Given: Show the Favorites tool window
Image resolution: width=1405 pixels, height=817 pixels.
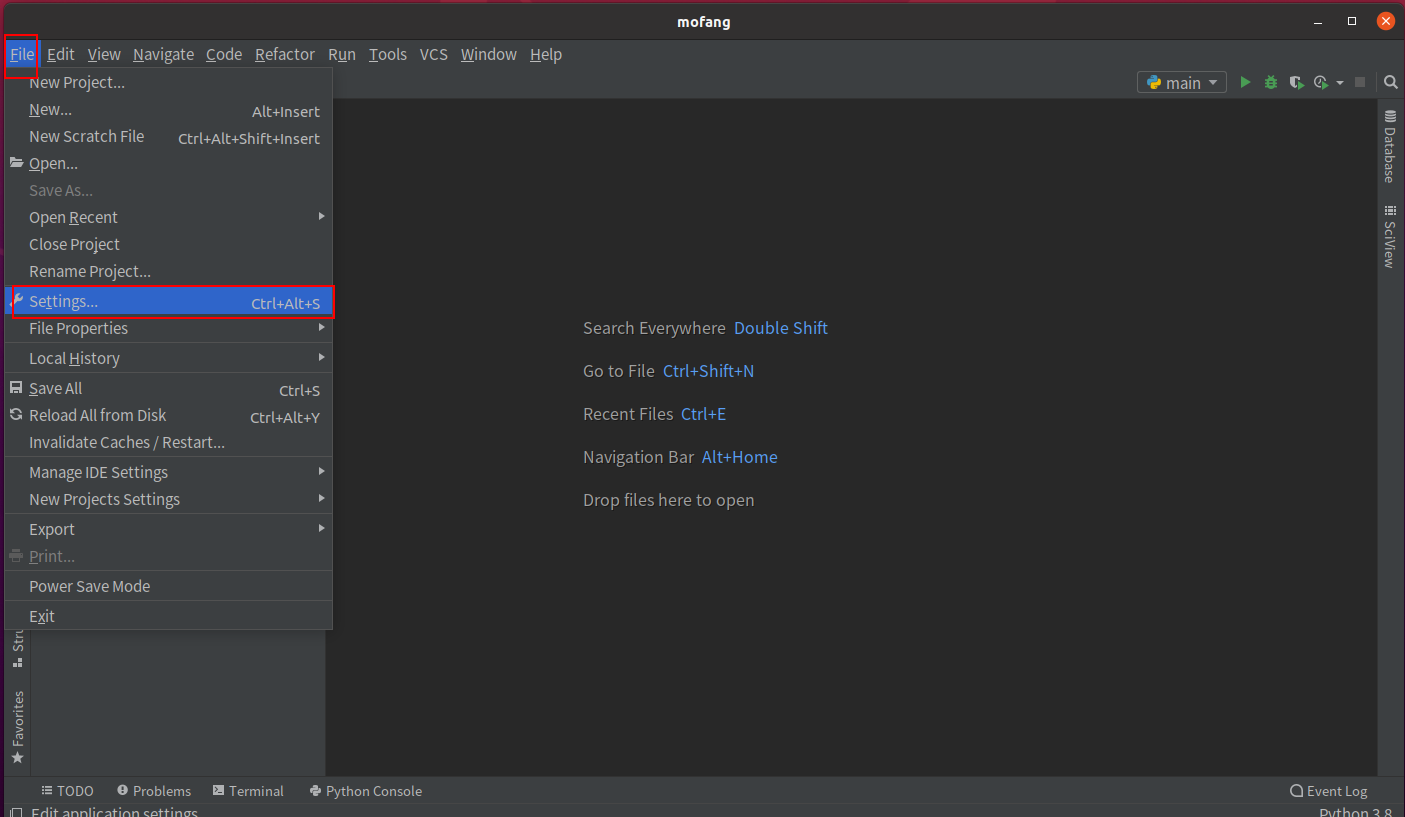Looking at the screenshot, I should pos(17,727).
